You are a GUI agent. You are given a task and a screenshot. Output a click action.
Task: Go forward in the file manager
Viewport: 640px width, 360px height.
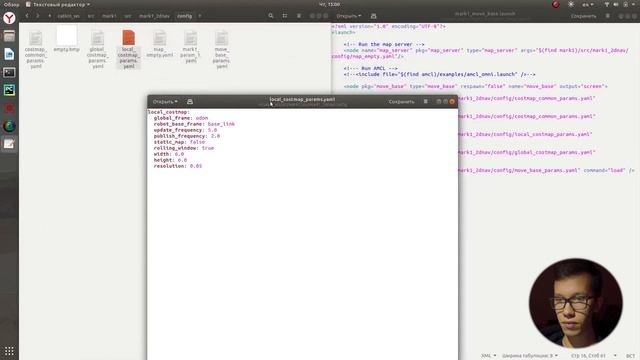[x=38, y=16]
